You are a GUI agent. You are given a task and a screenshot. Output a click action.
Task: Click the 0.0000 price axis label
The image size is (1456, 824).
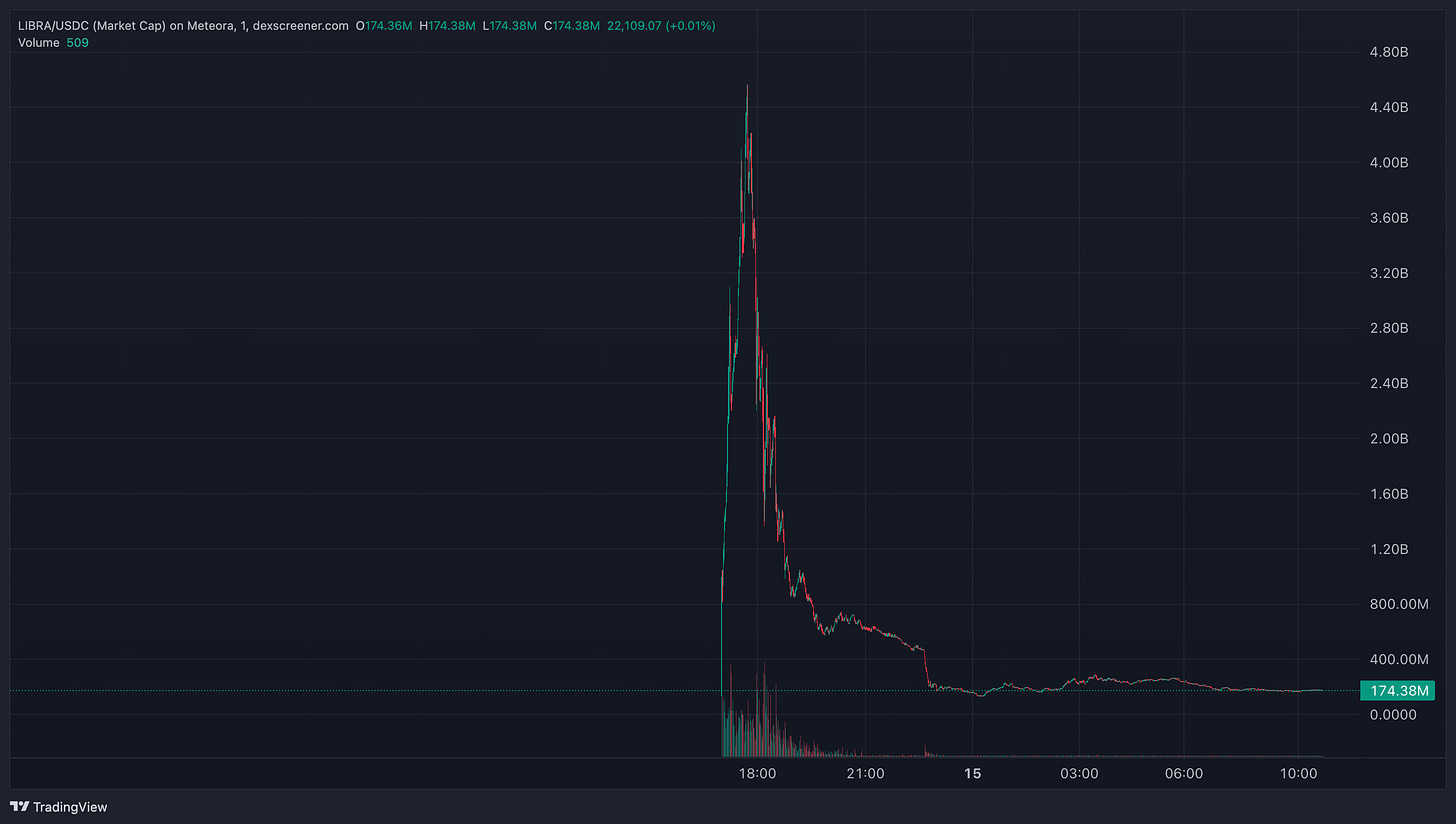click(1394, 714)
